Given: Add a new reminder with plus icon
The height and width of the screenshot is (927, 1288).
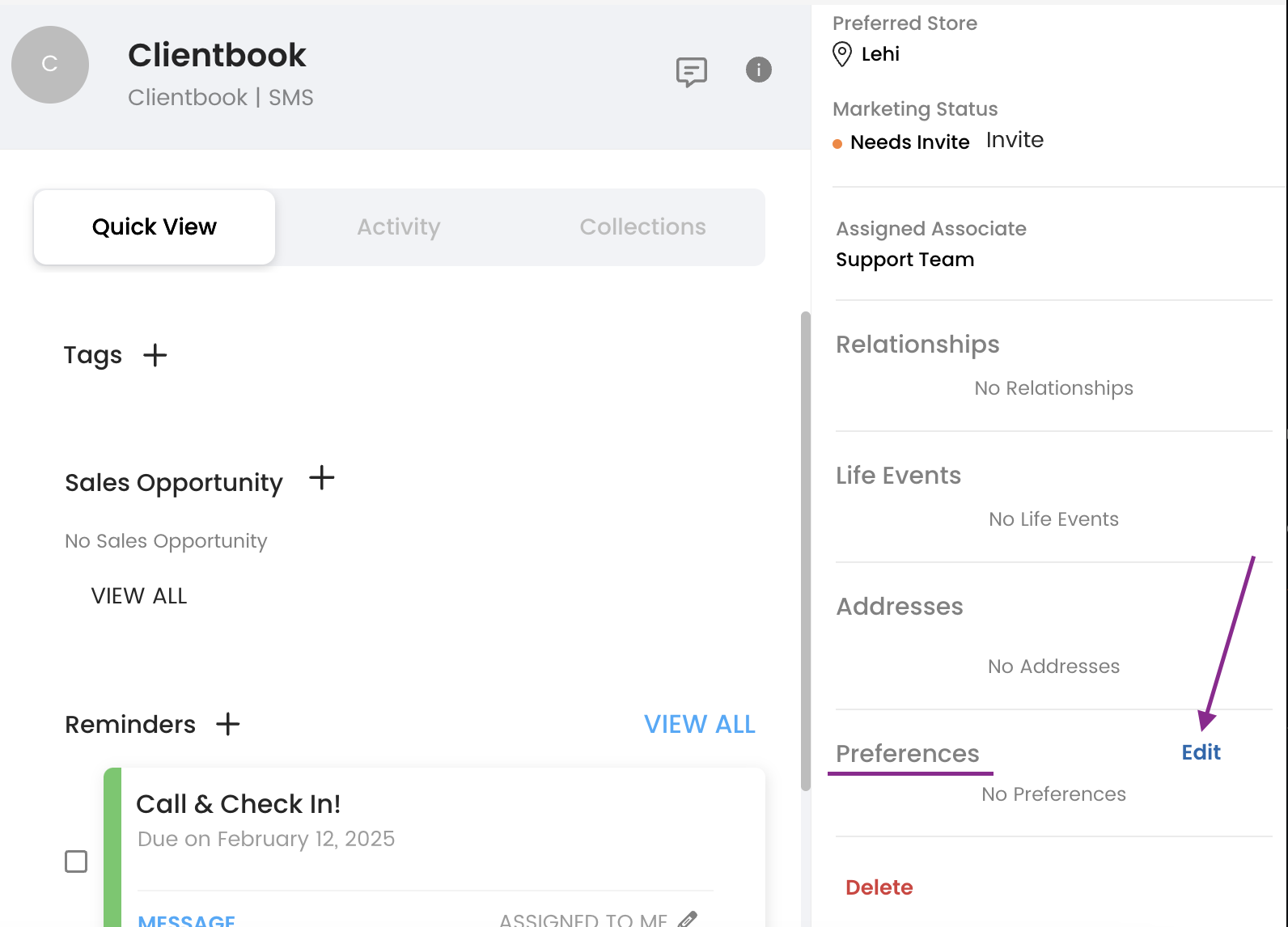Looking at the screenshot, I should pyautogui.click(x=228, y=724).
